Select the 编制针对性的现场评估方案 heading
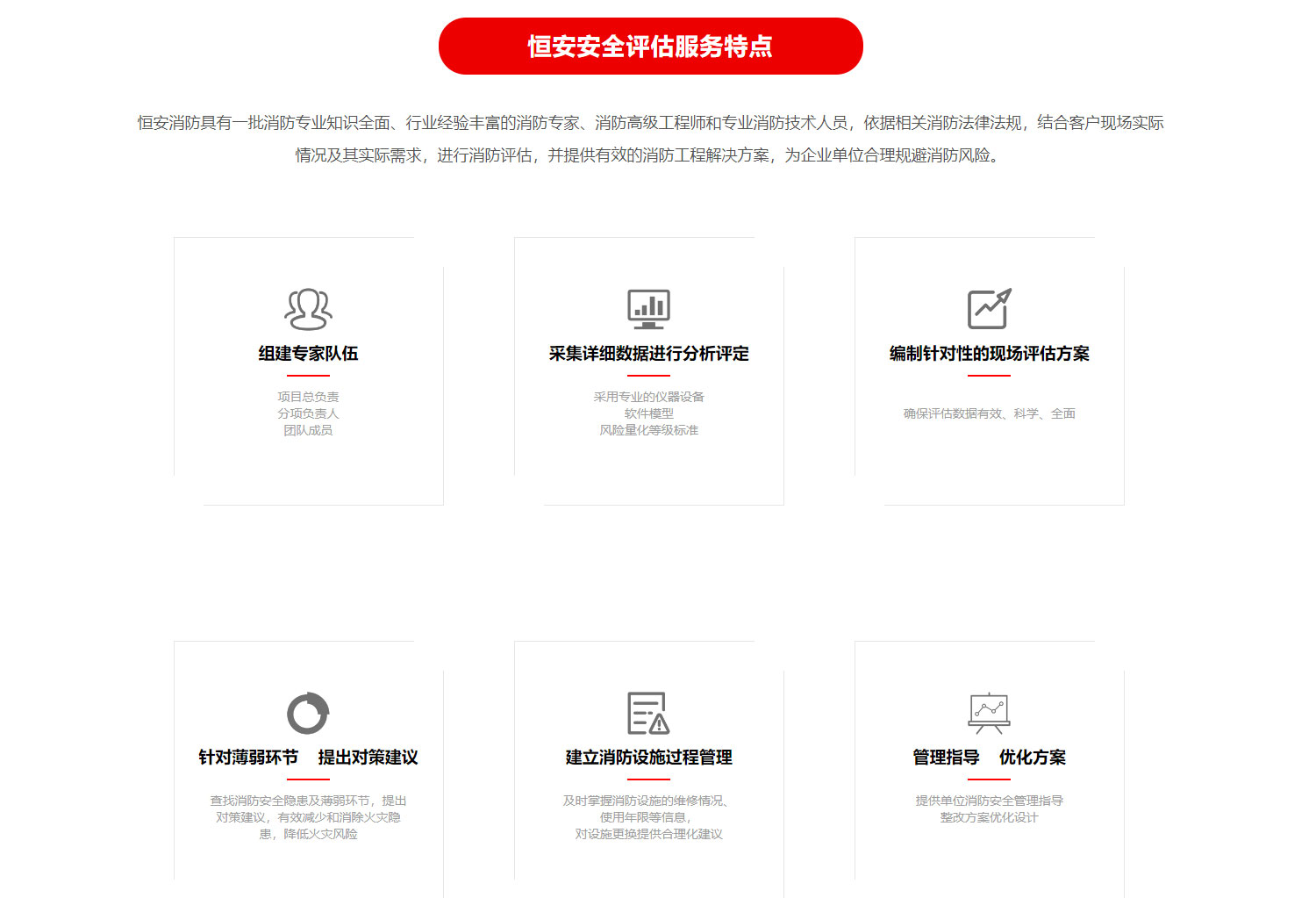1316x898 pixels. tap(990, 354)
